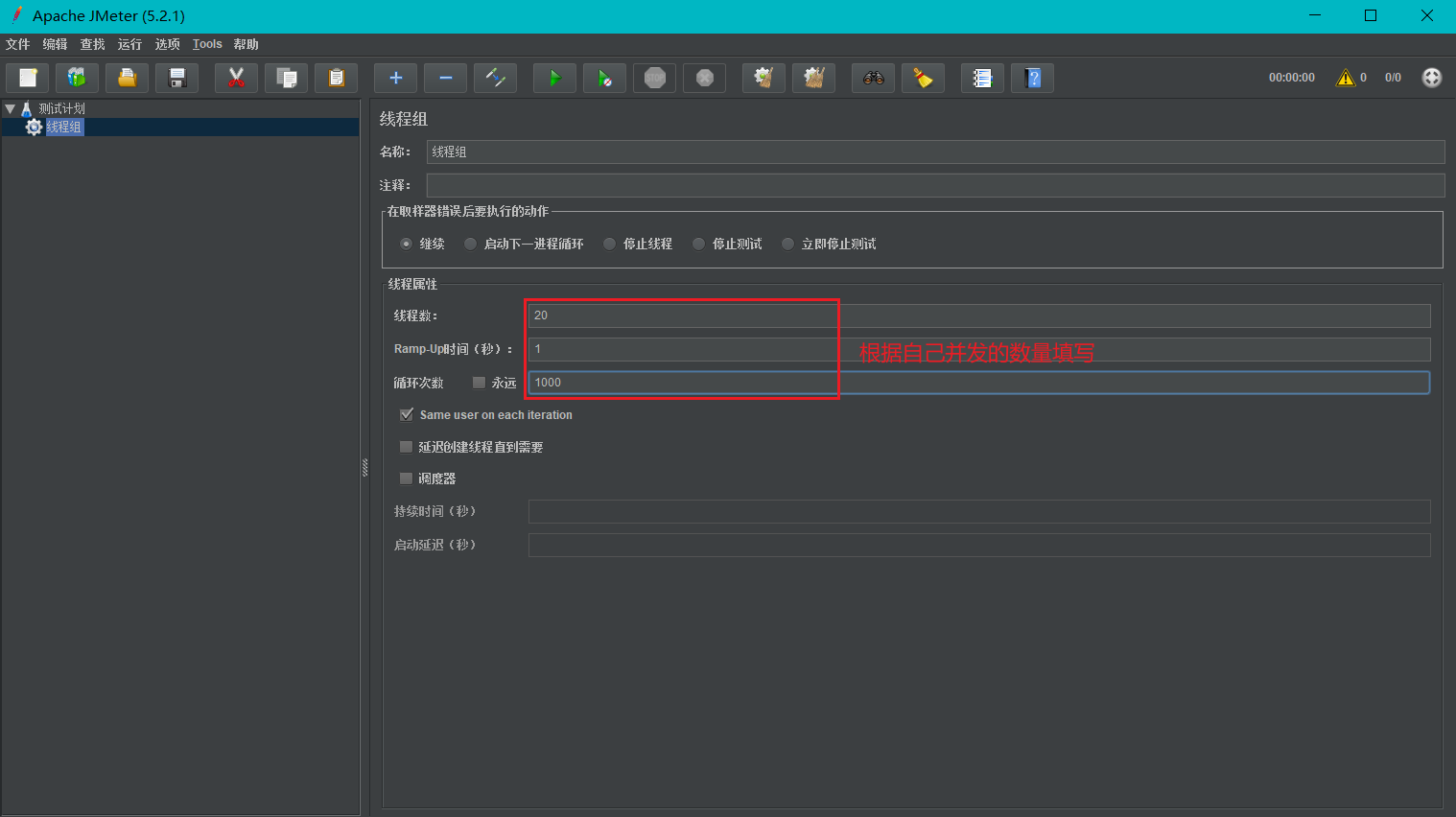Viewport: 1456px width, 817px height.
Task: Click the Ramp-Up时间 field
Action: click(x=979, y=349)
